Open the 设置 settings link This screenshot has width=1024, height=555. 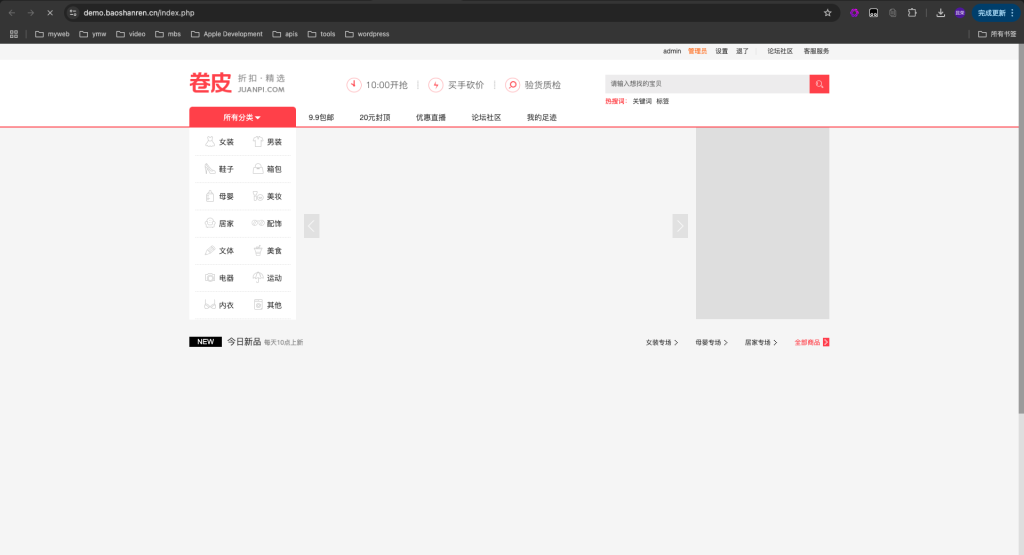point(722,51)
